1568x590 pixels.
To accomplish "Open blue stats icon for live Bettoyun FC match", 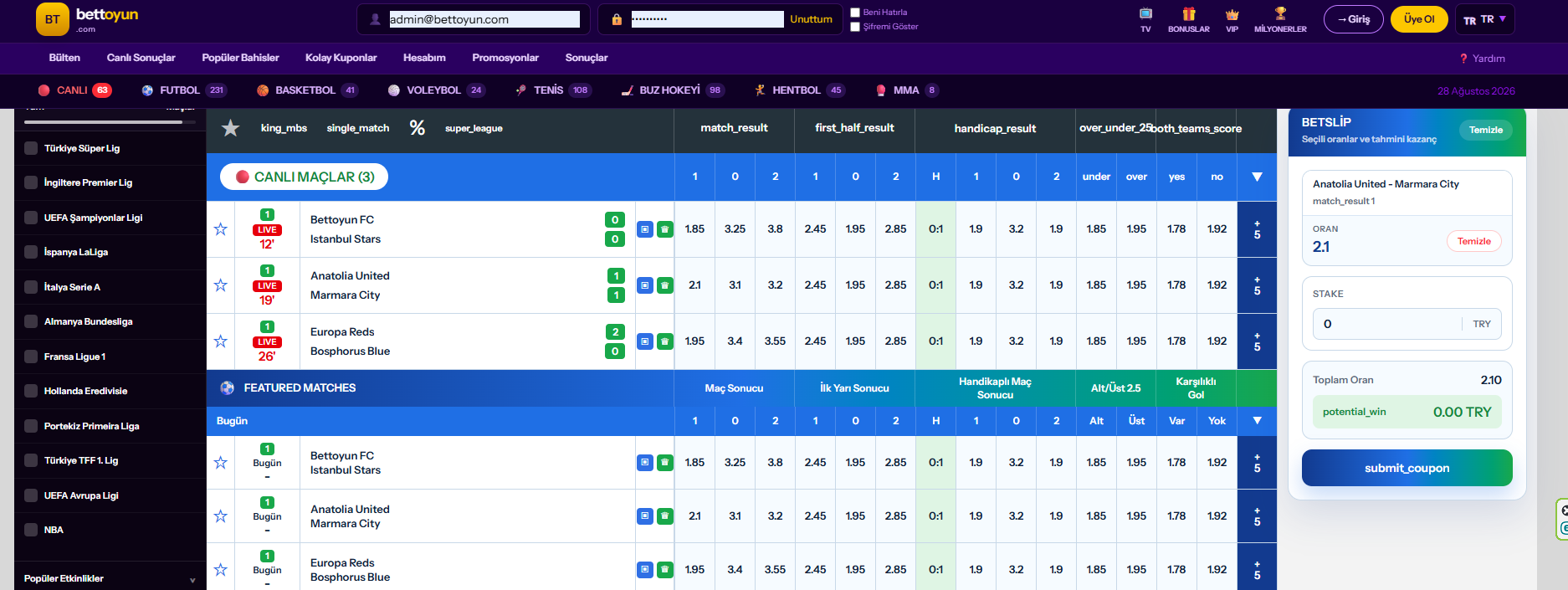I will coord(644,229).
